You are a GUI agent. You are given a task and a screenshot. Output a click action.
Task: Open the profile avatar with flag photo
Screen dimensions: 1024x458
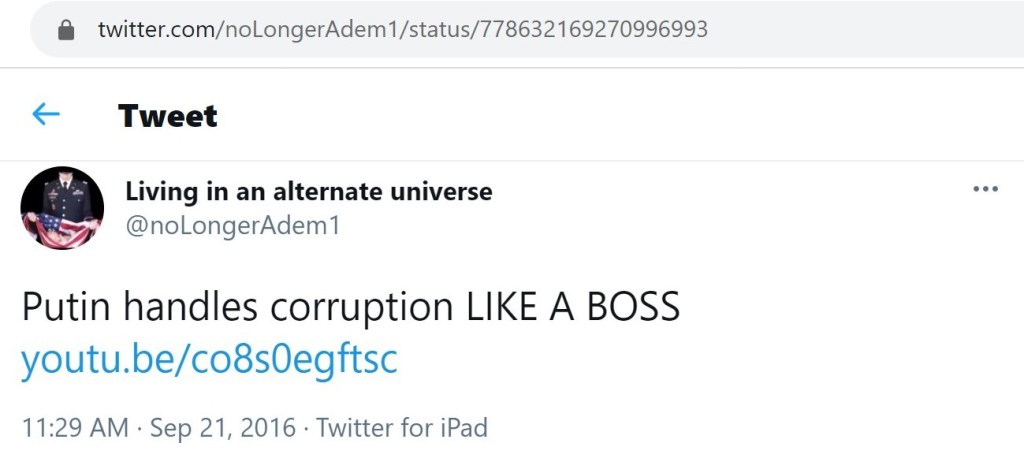click(x=62, y=208)
